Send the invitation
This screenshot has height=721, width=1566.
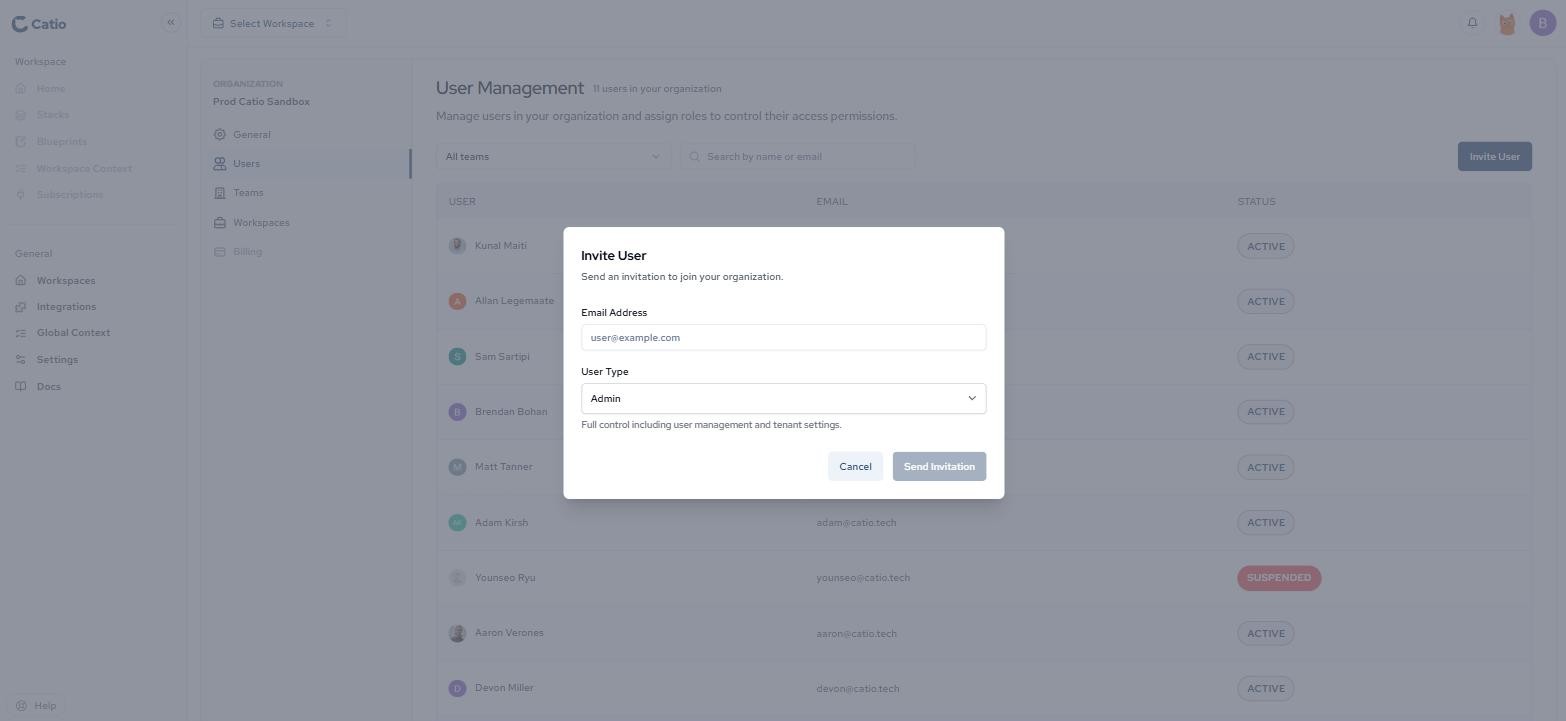click(x=939, y=467)
